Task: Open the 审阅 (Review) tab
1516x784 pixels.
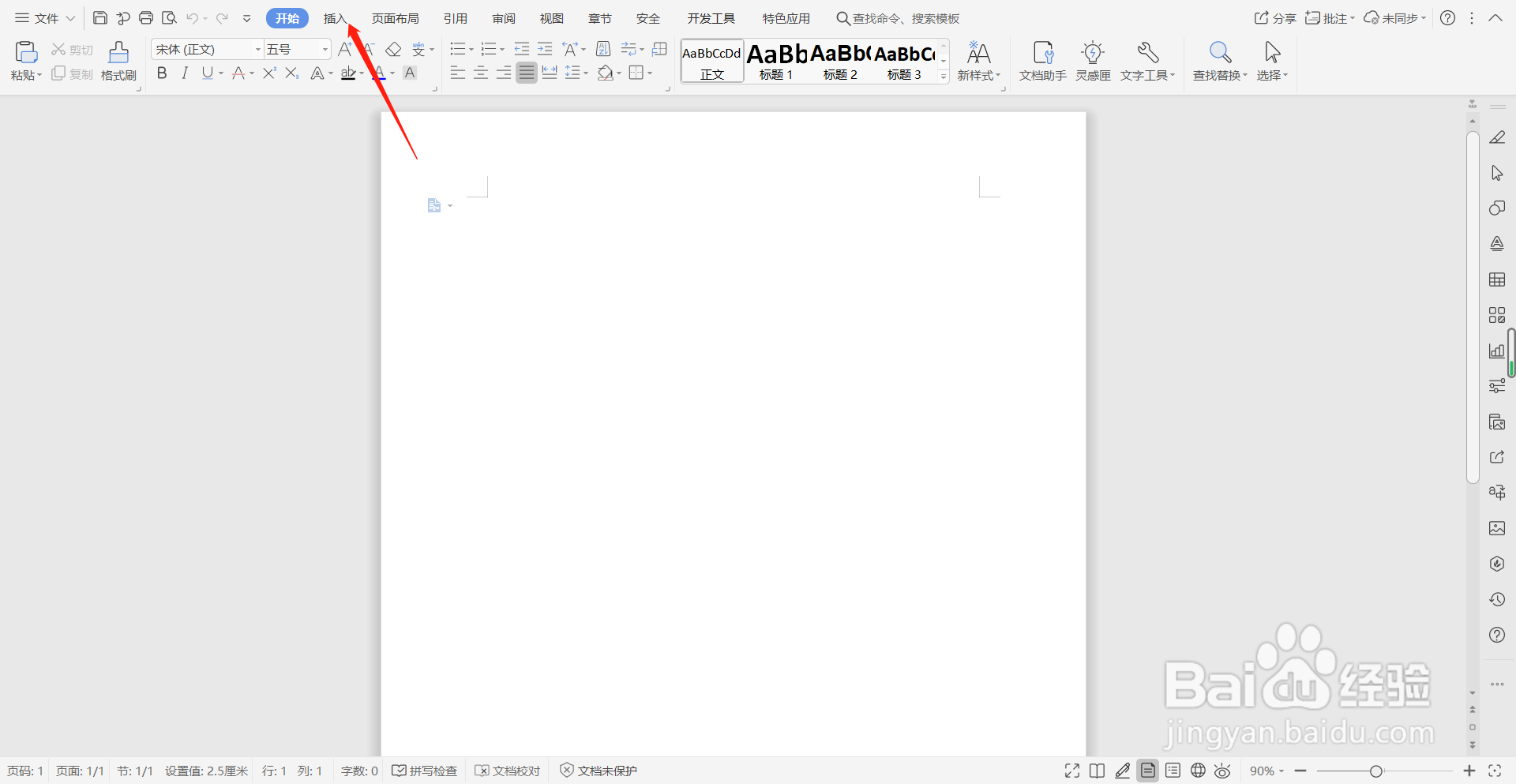Action: tap(504, 18)
